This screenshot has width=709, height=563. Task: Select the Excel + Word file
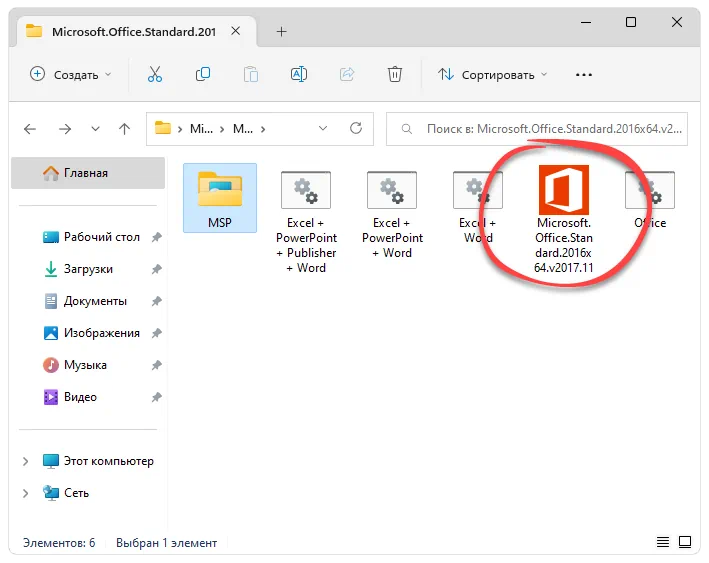coord(477,207)
